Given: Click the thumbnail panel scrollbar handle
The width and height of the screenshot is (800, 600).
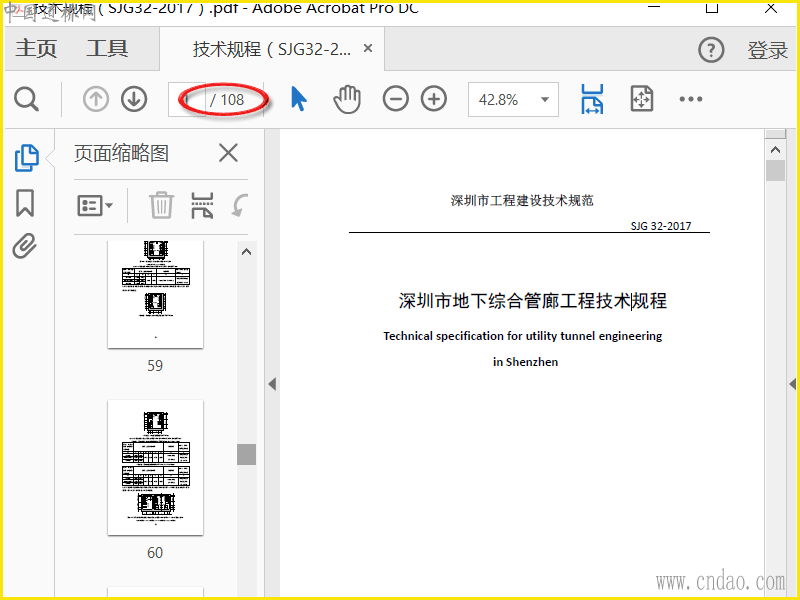Looking at the screenshot, I should (x=246, y=454).
